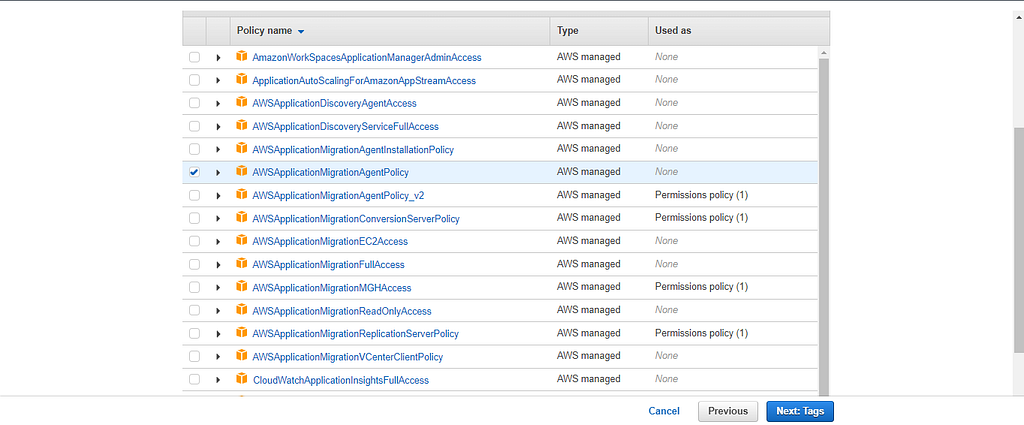The image size is (1024, 425).
Task: Click "None" in the CloudWatchApplicationInsightsFullAccess row
Action: (666, 379)
